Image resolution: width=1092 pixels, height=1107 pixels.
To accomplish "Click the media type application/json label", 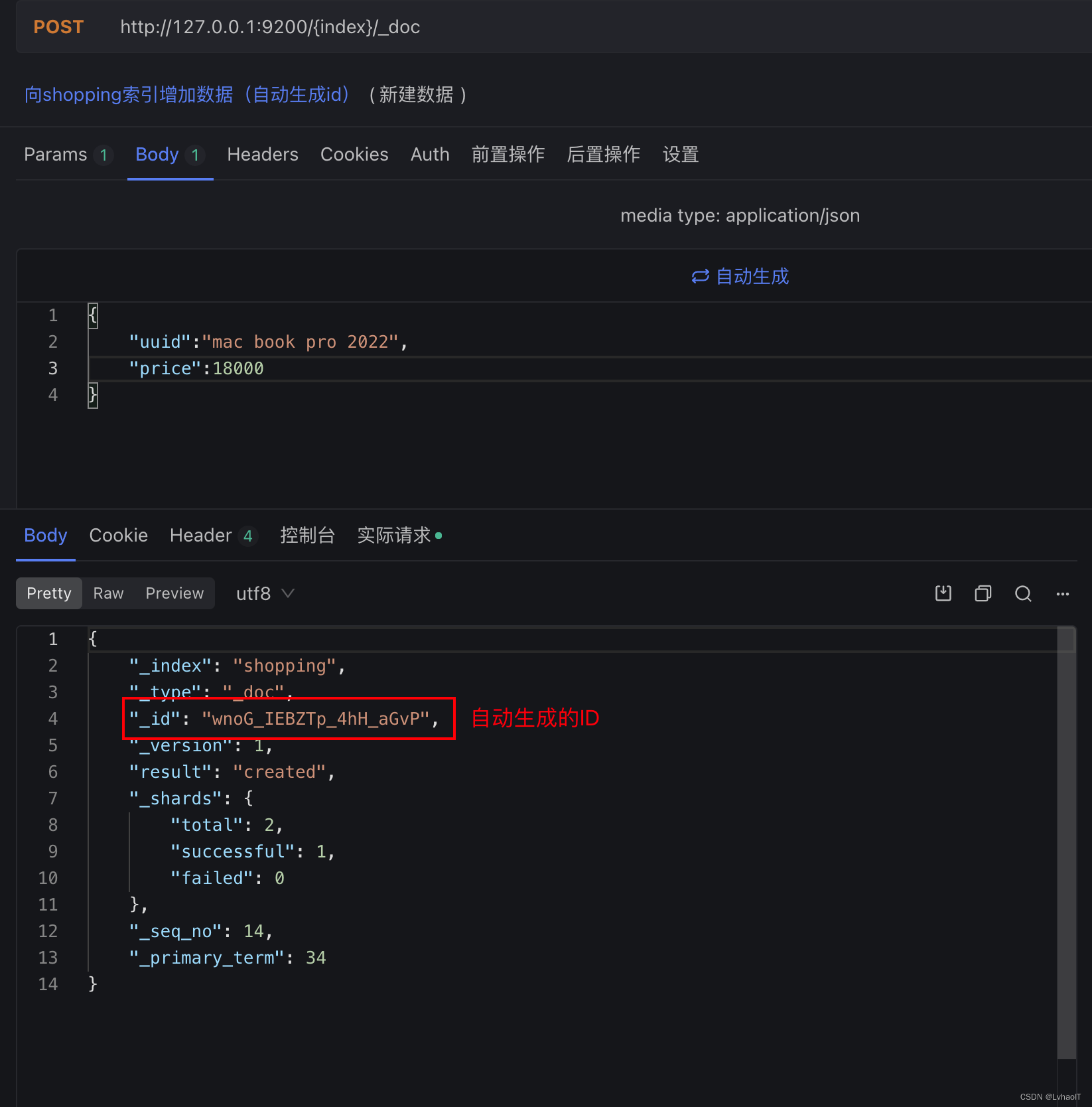I will (x=740, y=216).
